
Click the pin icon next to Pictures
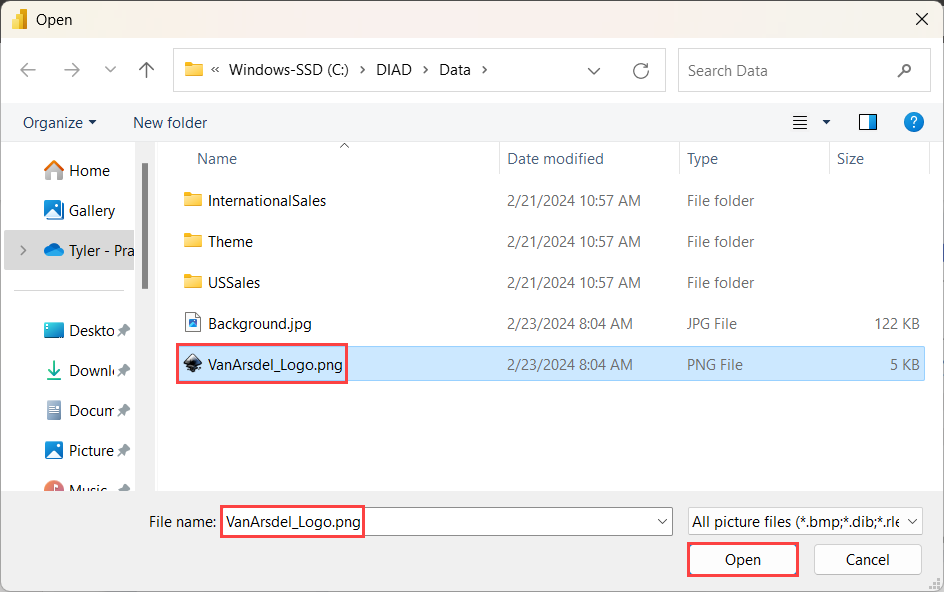(x=124, y=450)
